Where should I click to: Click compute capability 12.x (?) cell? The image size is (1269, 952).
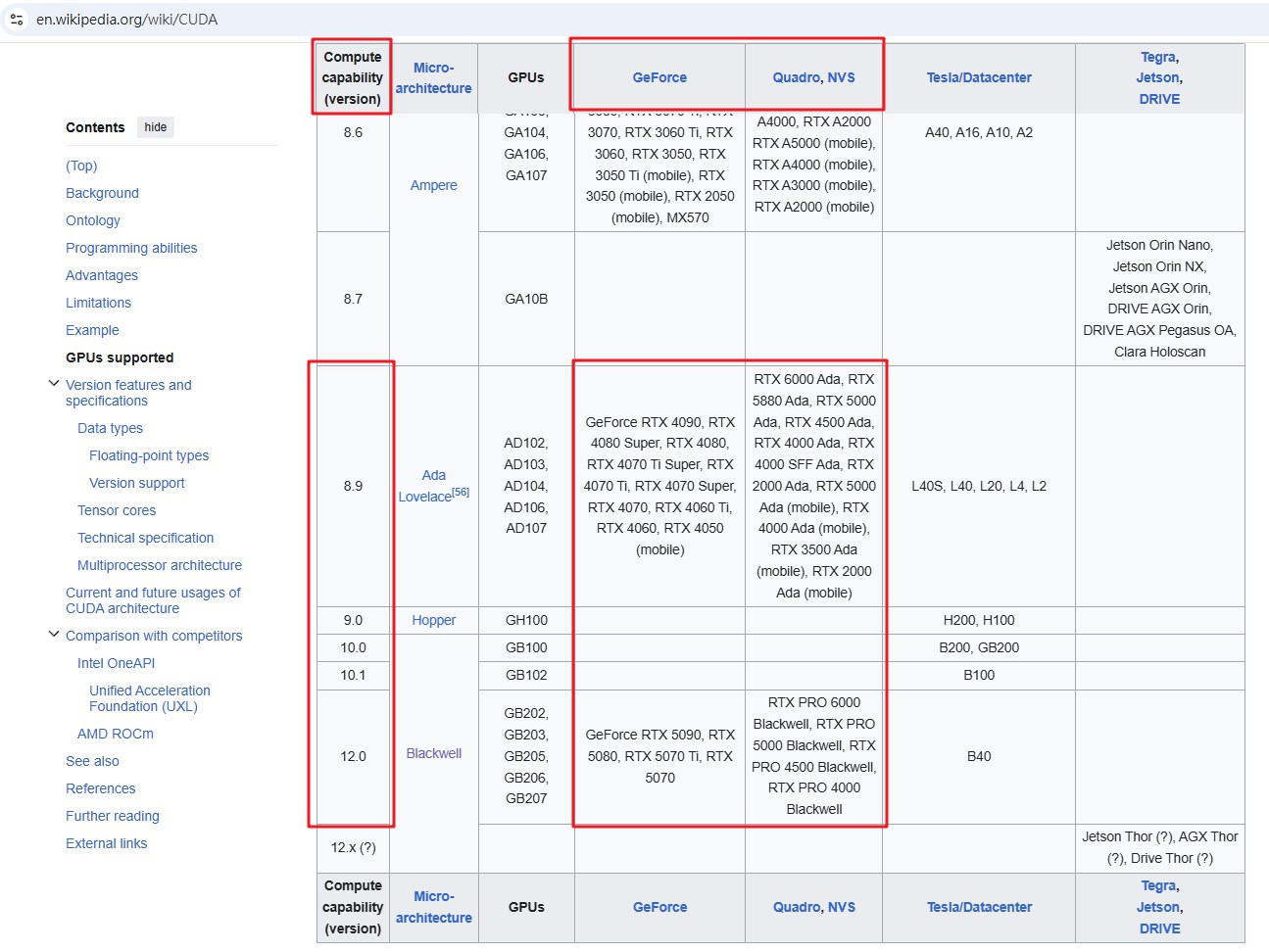pos(353,847)
